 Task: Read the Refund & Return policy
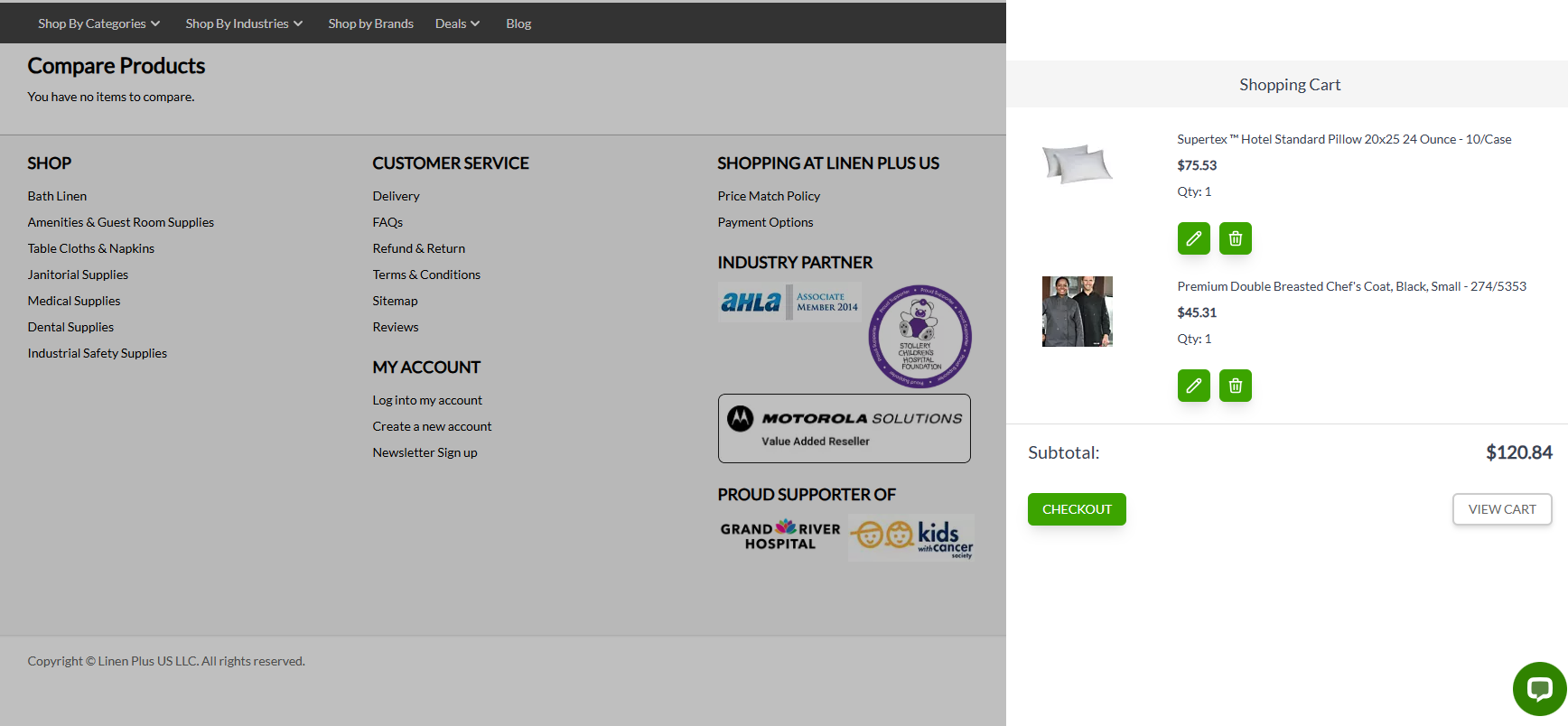418,248
